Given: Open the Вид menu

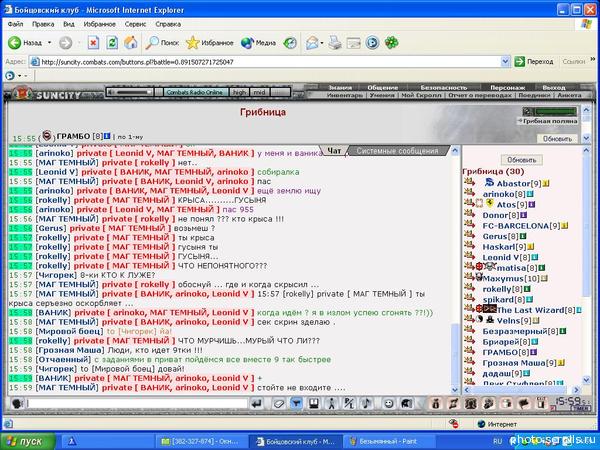Looking at the screenshot, I should pyautogui.click(x=69, y=24).
